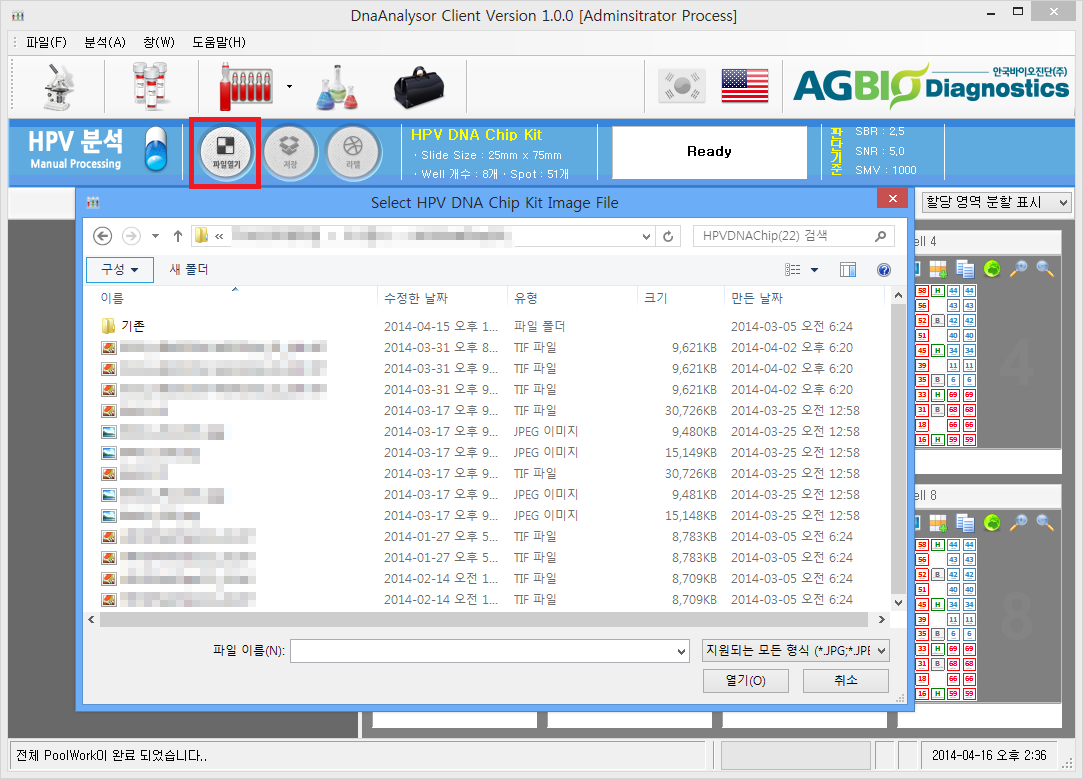The image size is (1083, 779).
Task: Open the 분석(A) menu
Action: (105, 42)
